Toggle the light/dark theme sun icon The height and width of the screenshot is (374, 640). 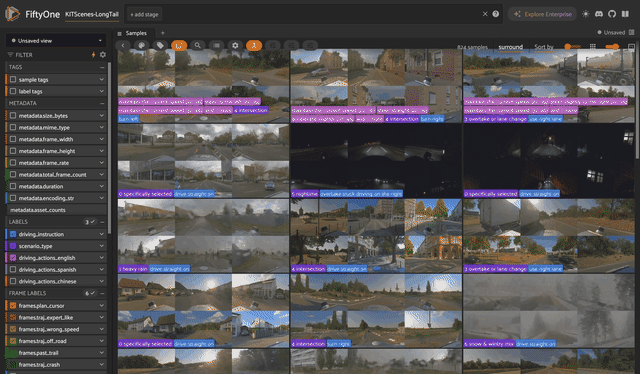[586, 14]
